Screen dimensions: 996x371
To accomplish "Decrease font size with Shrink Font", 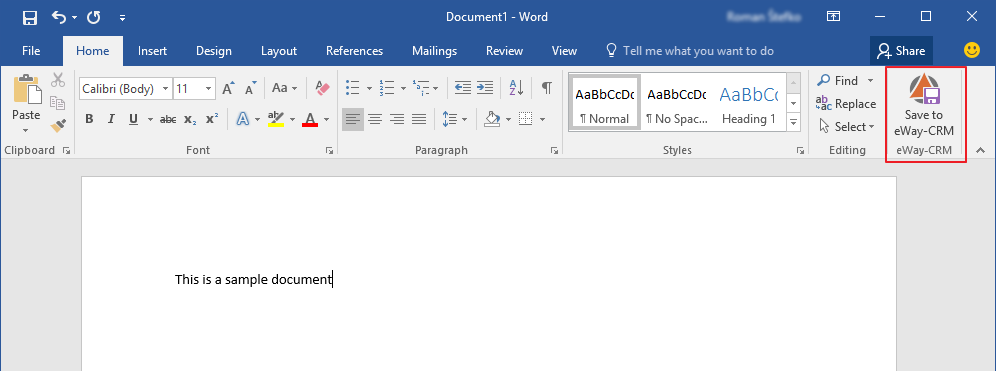I will pyautogui.click(x=251, y=88).
